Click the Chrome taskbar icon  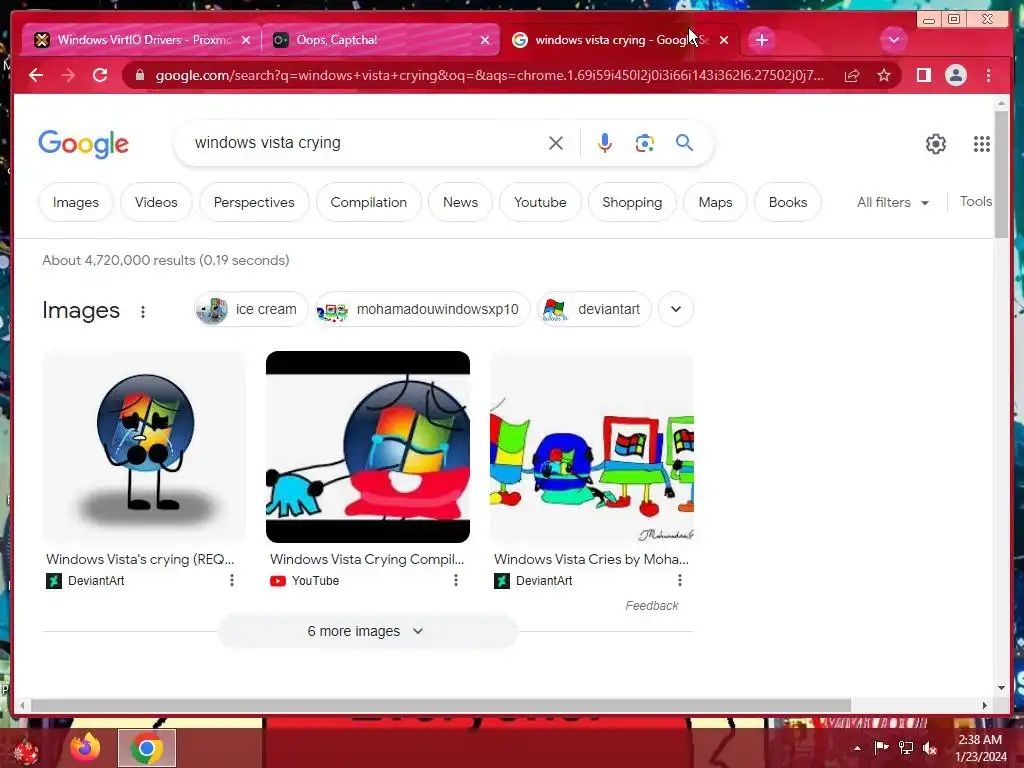coord(147,748)
